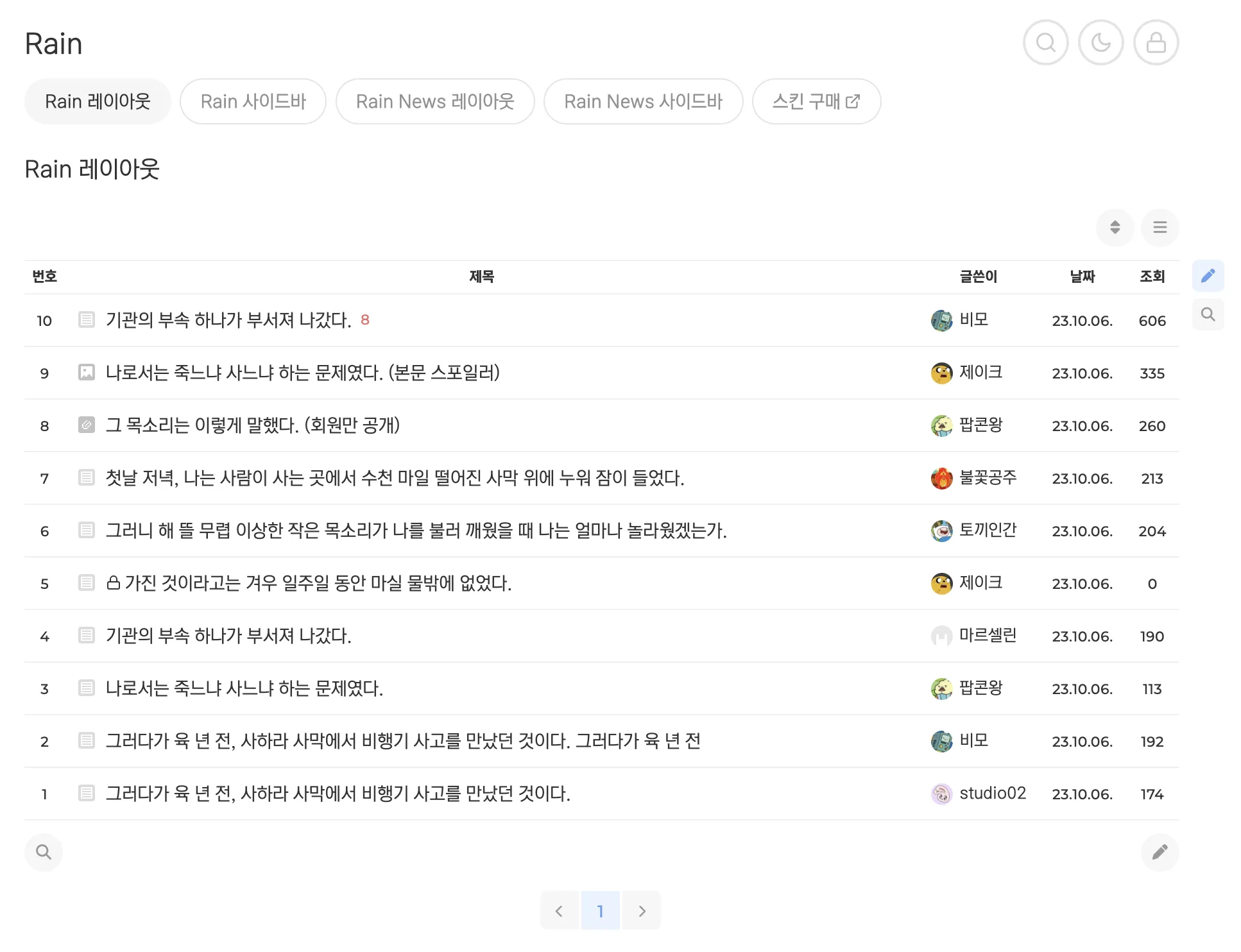This screenshot has height=952, width=1241.
Task: Click the bottom-right pencil write button
Action: [x=1160, y=852]
